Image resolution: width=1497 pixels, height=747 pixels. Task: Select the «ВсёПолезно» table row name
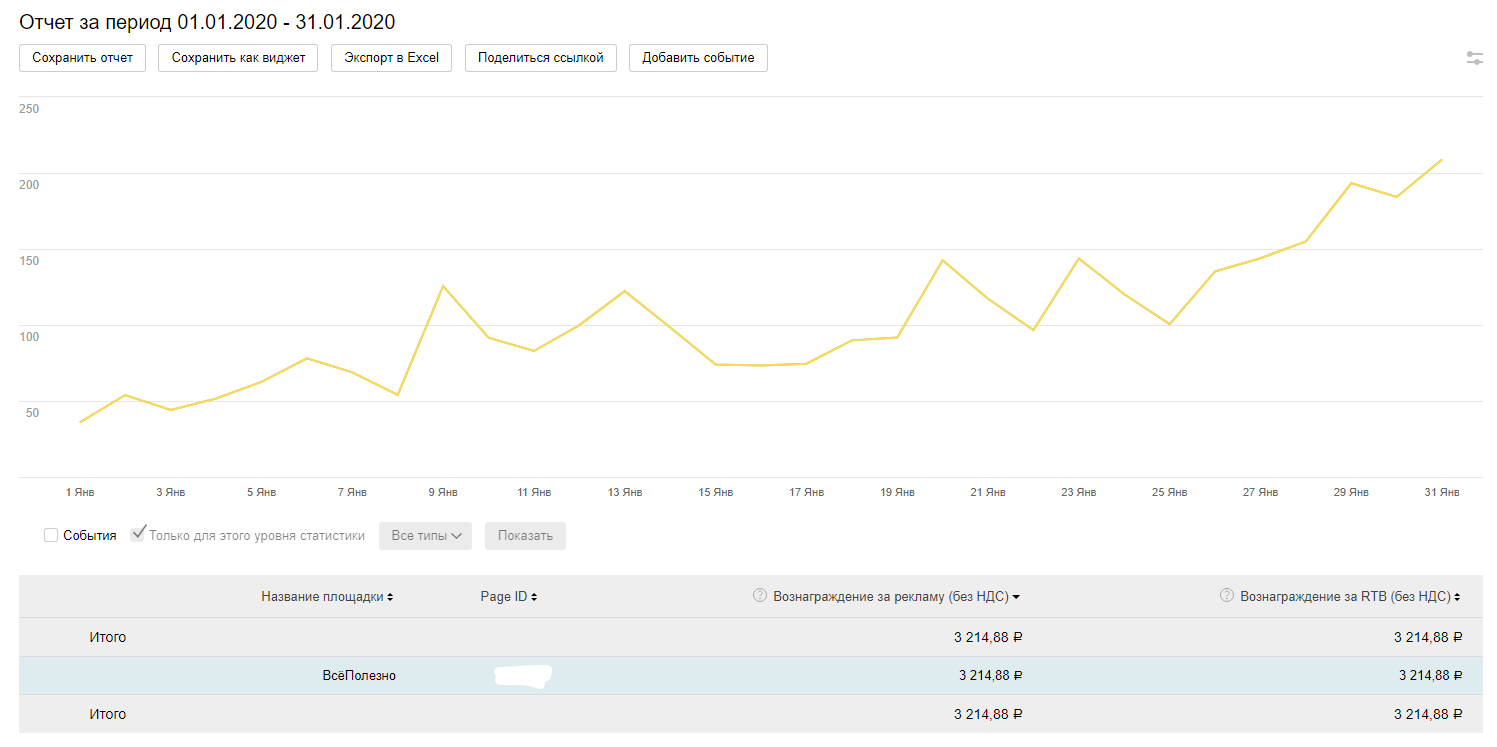coord(359,676)
